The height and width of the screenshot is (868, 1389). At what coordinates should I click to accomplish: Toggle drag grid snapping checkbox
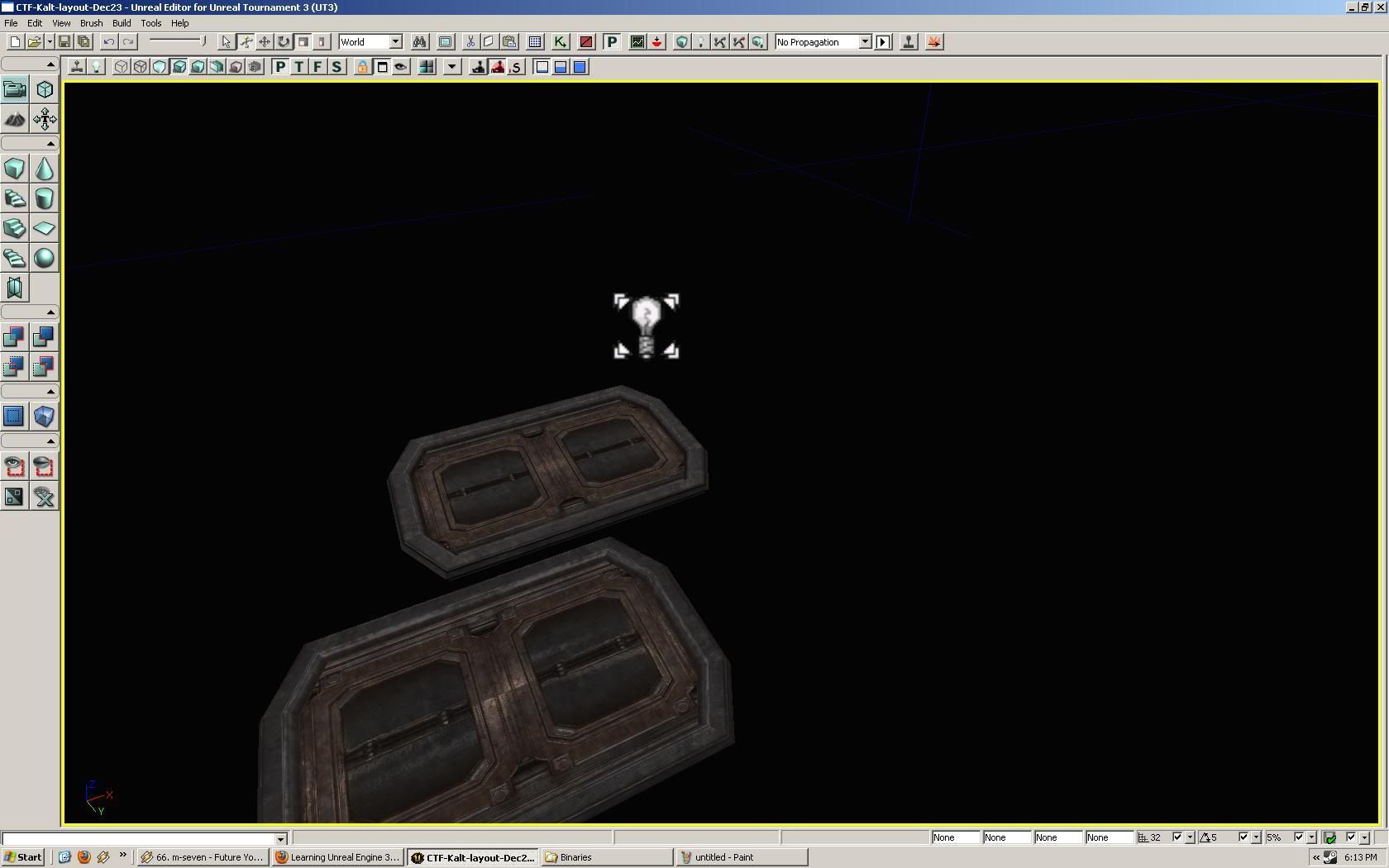pos(1177,837)
